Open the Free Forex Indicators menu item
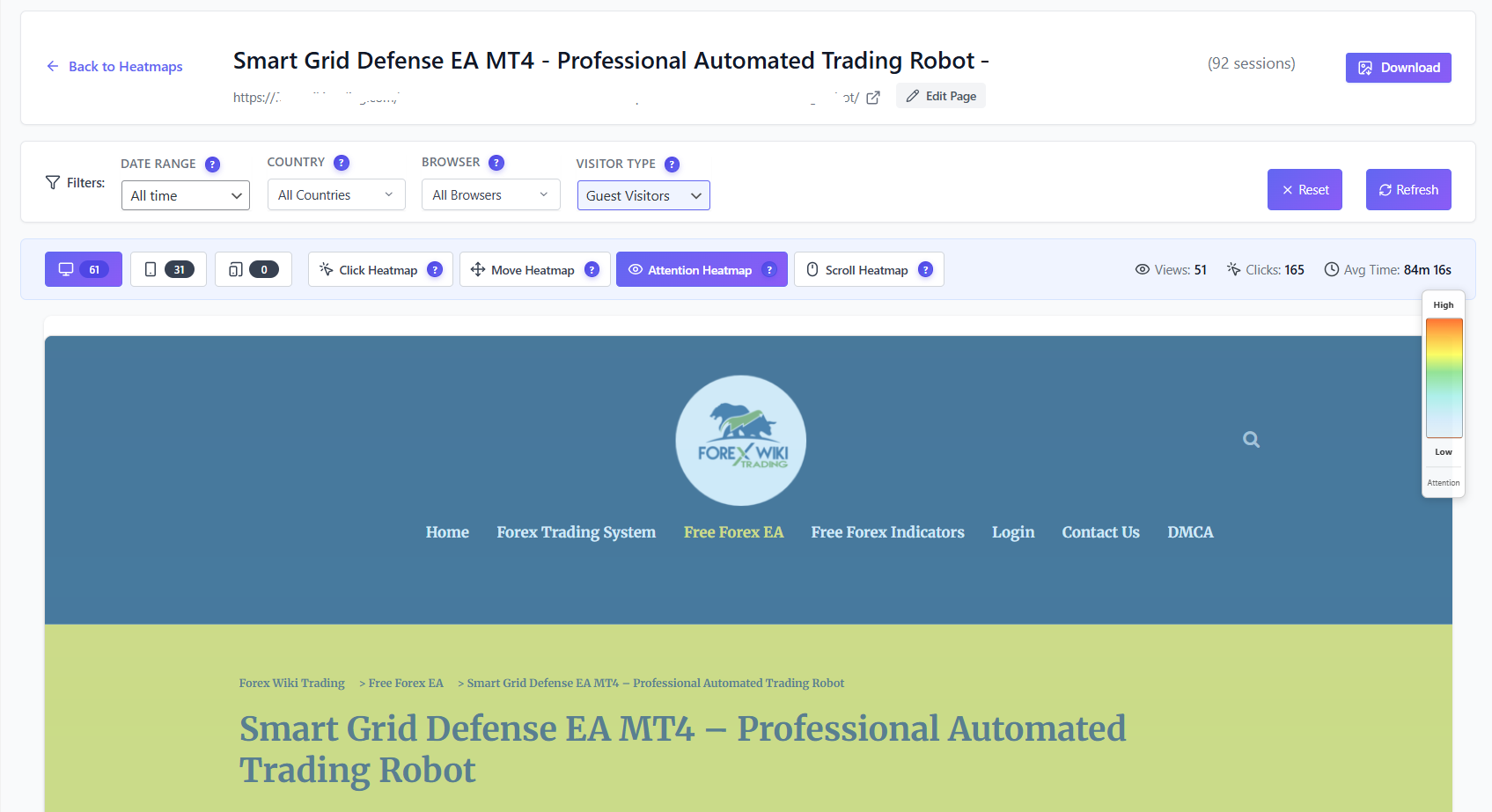 [x=888, y=532]
